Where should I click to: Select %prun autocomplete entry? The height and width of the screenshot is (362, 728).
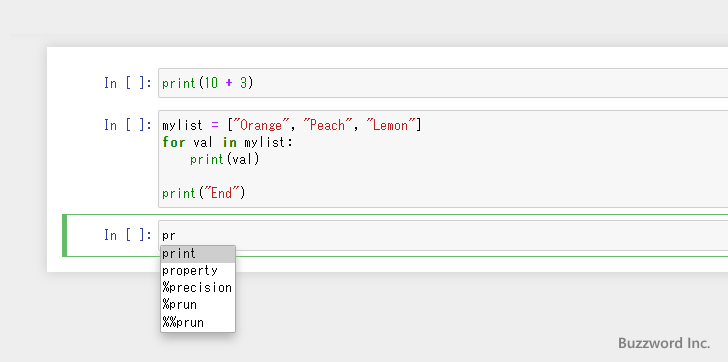pos(198,305)
